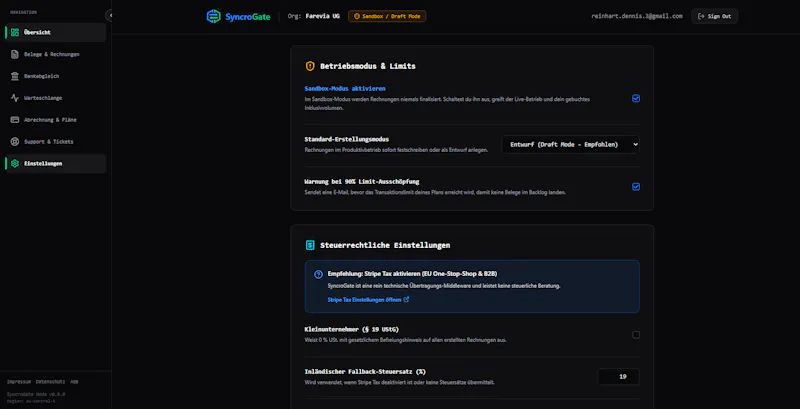This screenshot has width=800, height=409.
Task: Click the Sandbox-Modus aktivieren label
Action: point(345,89)
